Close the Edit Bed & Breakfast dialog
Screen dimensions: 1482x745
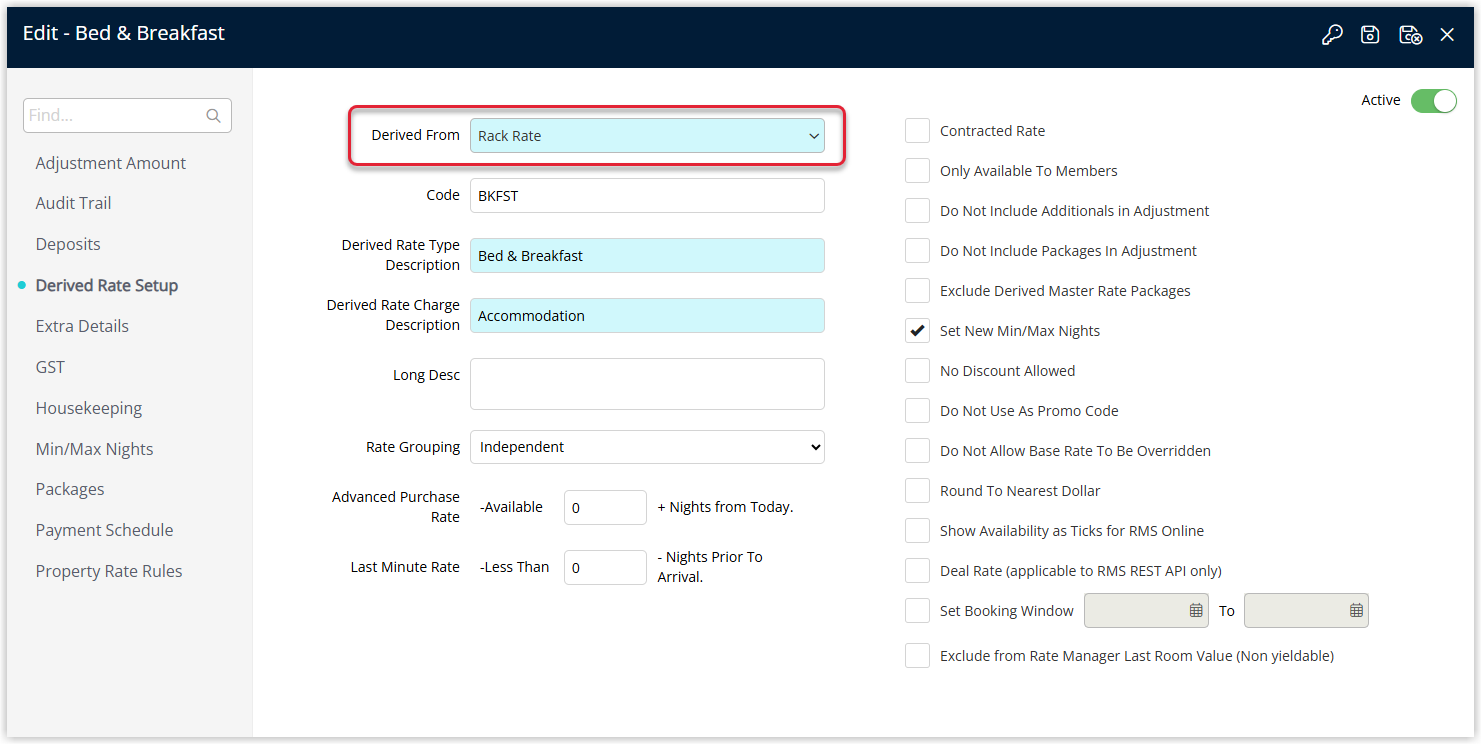coord(1447,35)
